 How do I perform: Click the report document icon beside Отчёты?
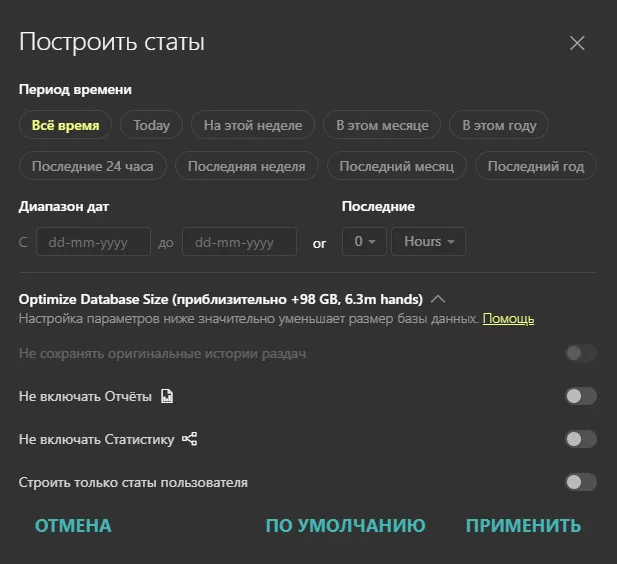[167, 397]
